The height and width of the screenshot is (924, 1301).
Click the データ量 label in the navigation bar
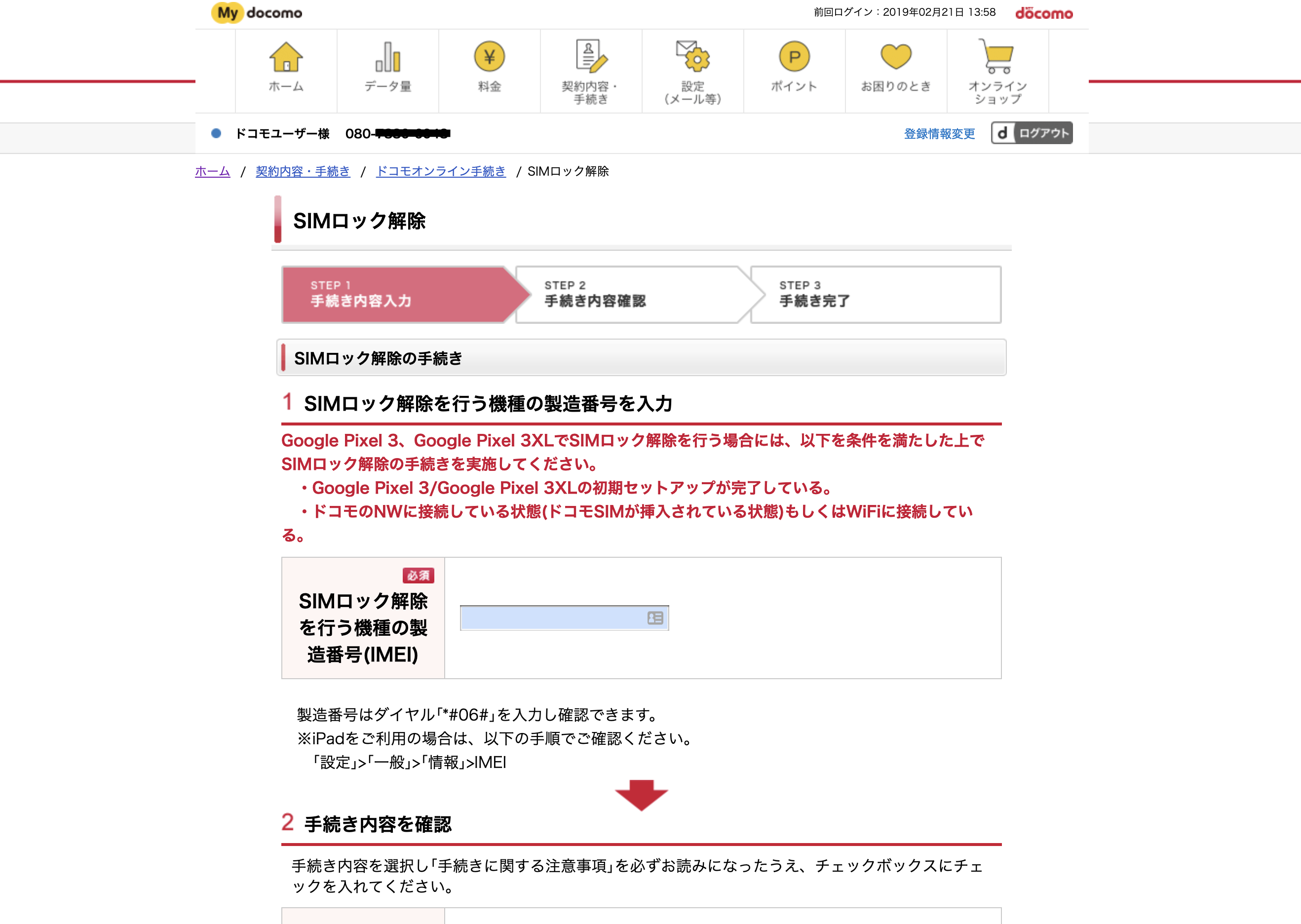387,86
